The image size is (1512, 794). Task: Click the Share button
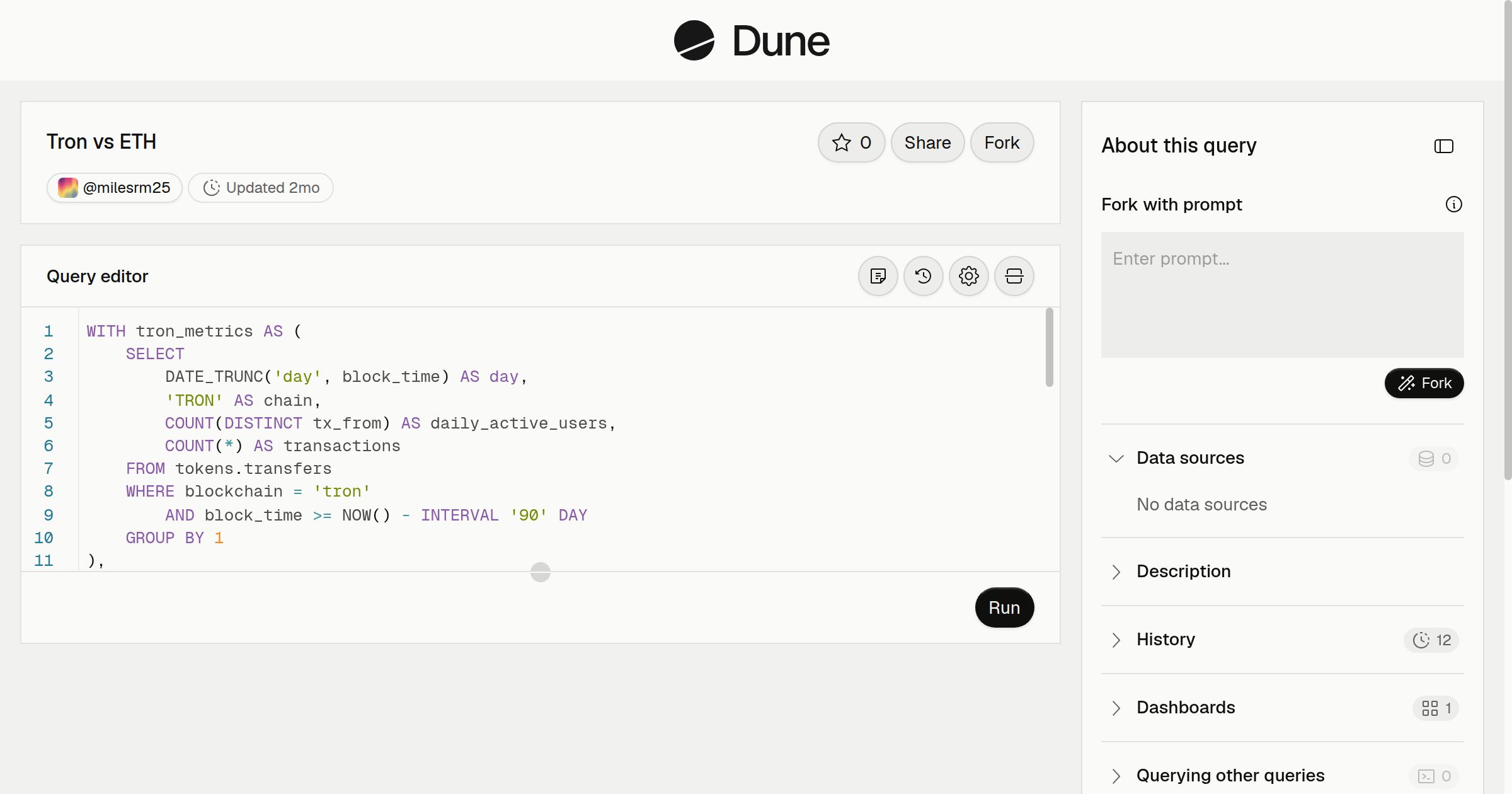927,142
